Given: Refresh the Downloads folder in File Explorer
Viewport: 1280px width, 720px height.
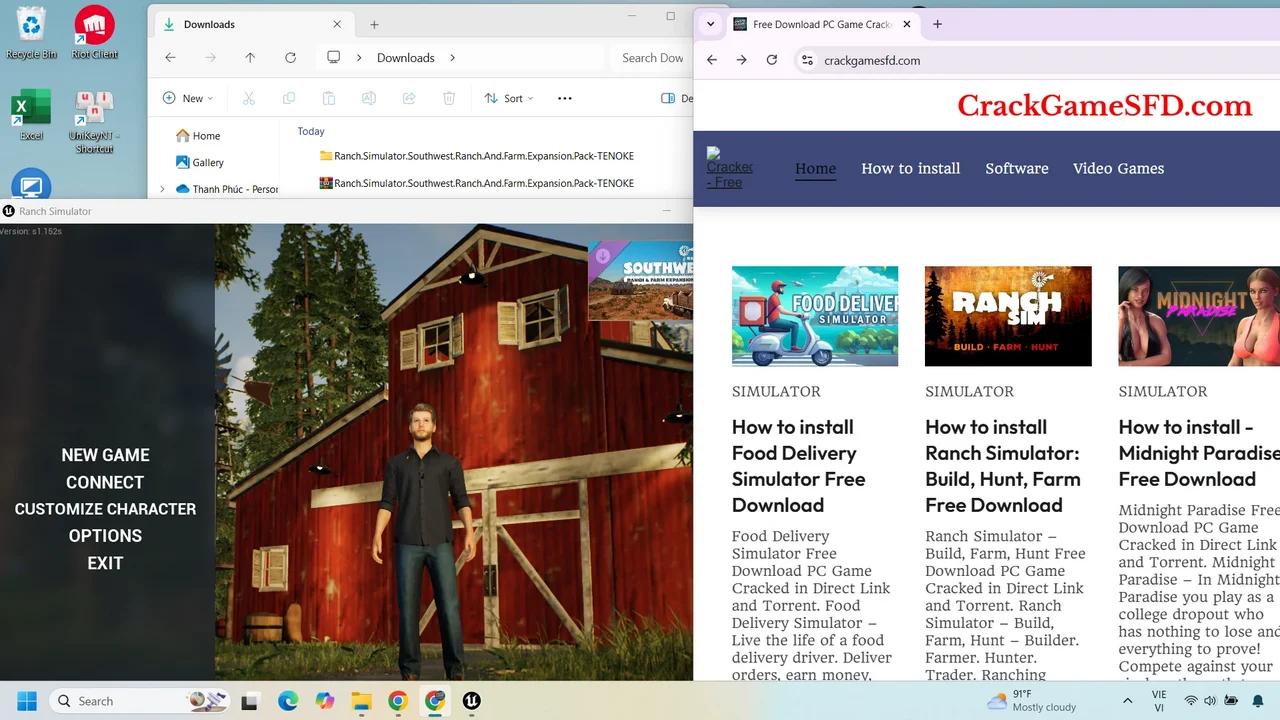Looking at the screenshot, I should point(290,58).
